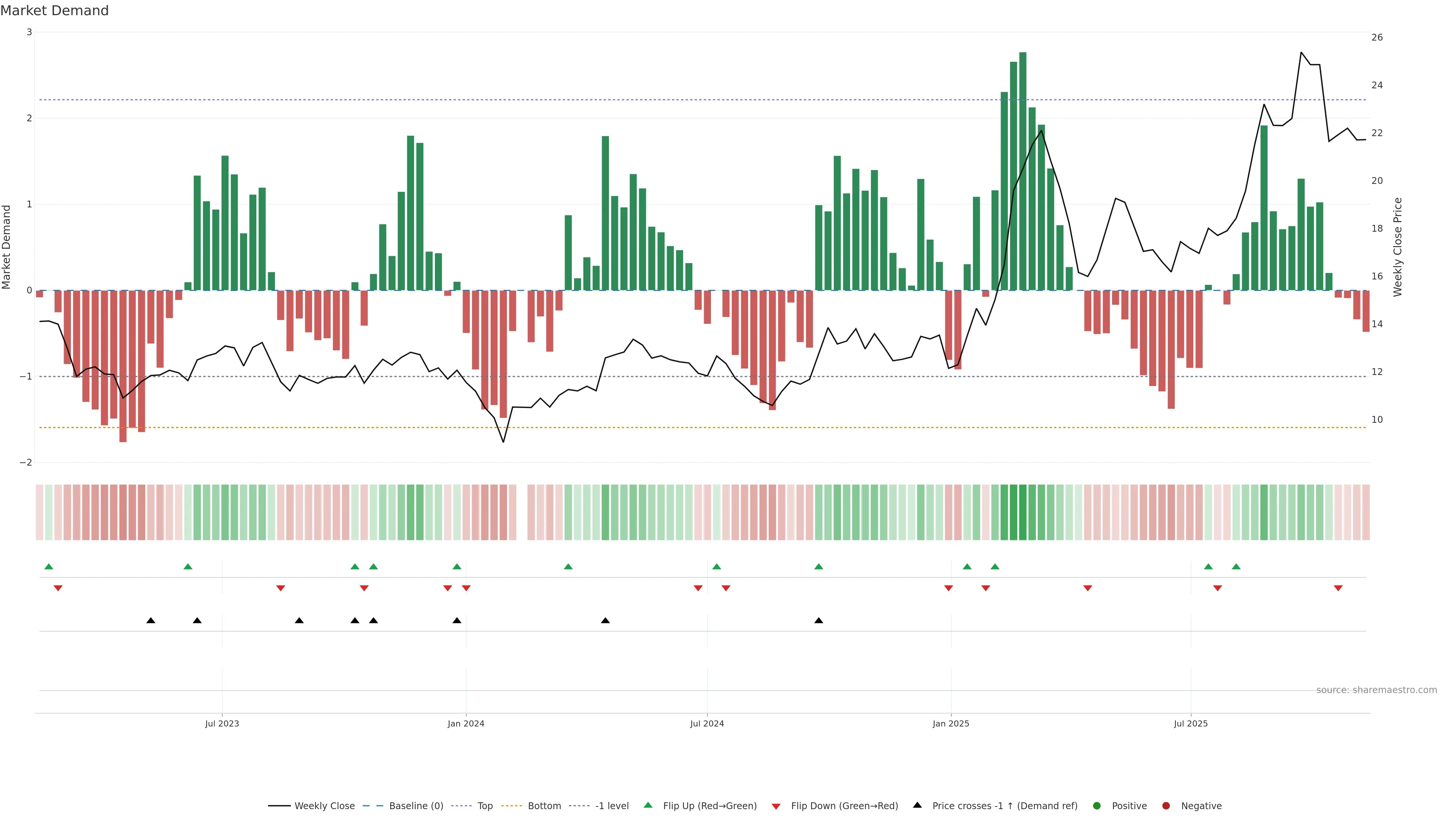The width and height of the screenshot is (1456, 819).
Task: Click the first green flip-up triangle marker
Action: 49,567
